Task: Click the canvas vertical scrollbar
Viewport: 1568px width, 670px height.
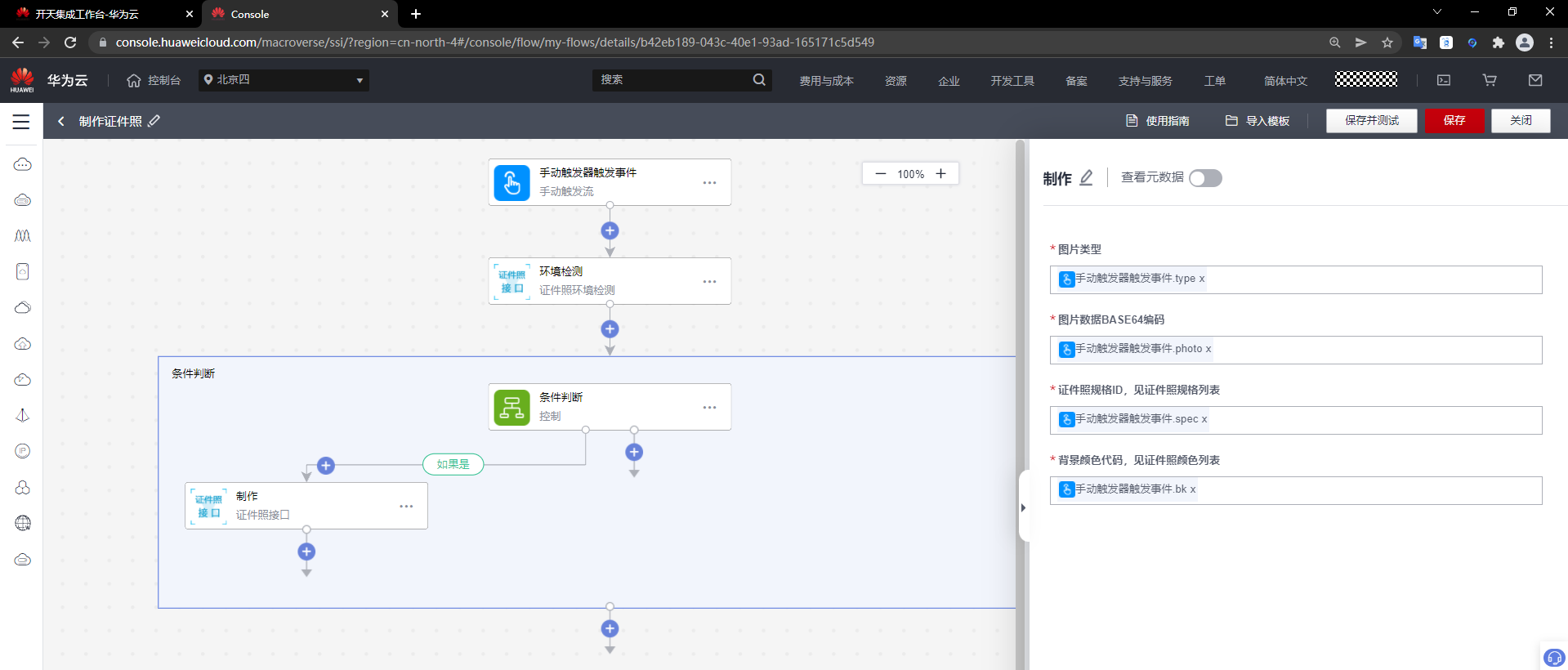Action: click(x=1020, y=404)
